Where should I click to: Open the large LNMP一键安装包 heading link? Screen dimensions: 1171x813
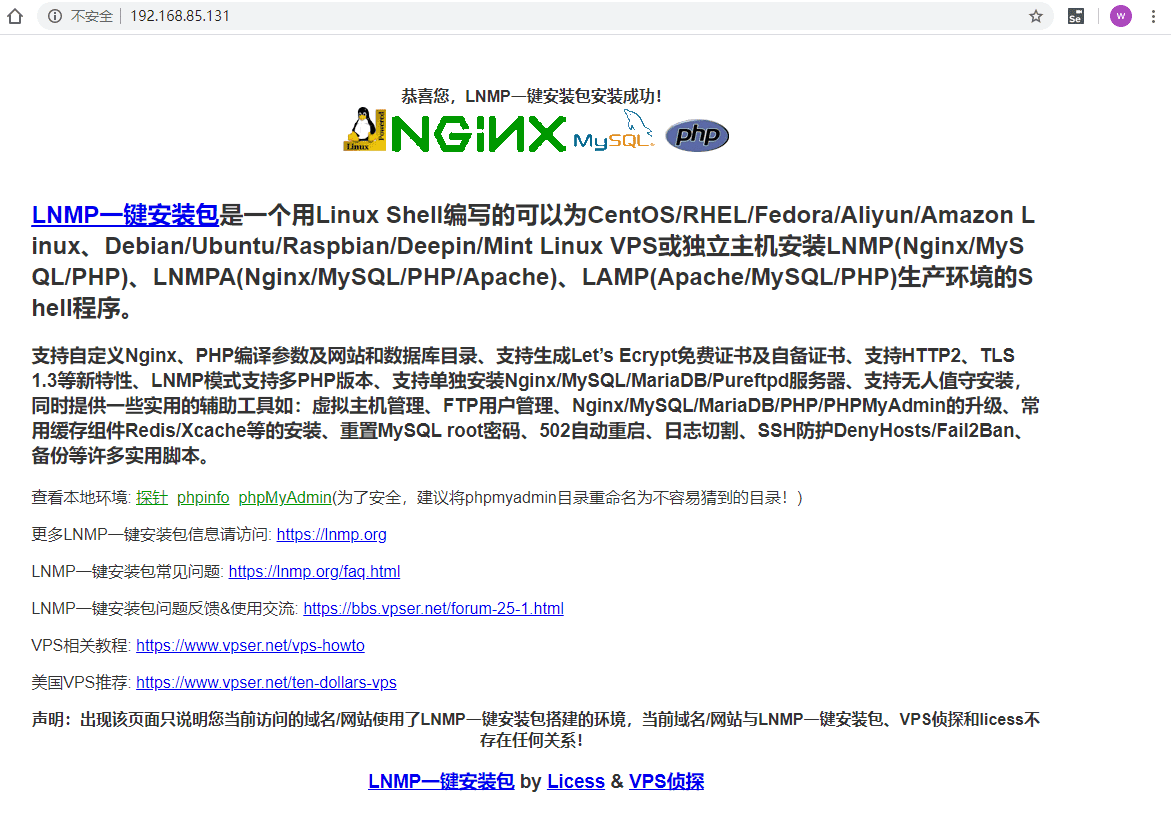(125, 215)
